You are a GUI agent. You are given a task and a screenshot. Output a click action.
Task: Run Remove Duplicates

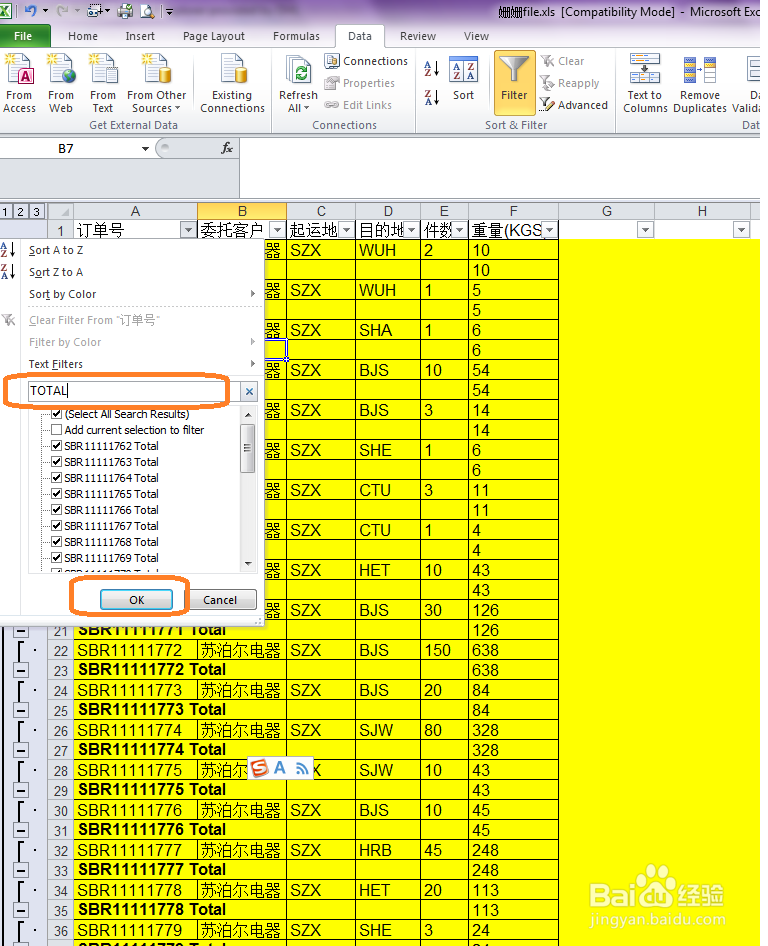coord(700,83)
